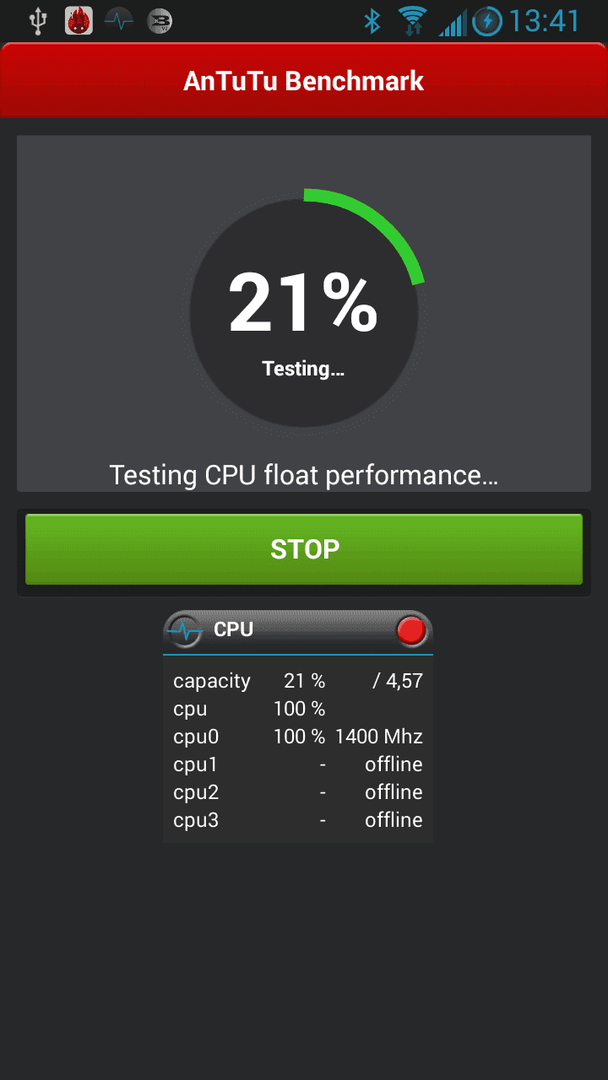Screen dimensions: 608x1080
Task: Click the green circular progress arc
Action: (x=369, y=231)
